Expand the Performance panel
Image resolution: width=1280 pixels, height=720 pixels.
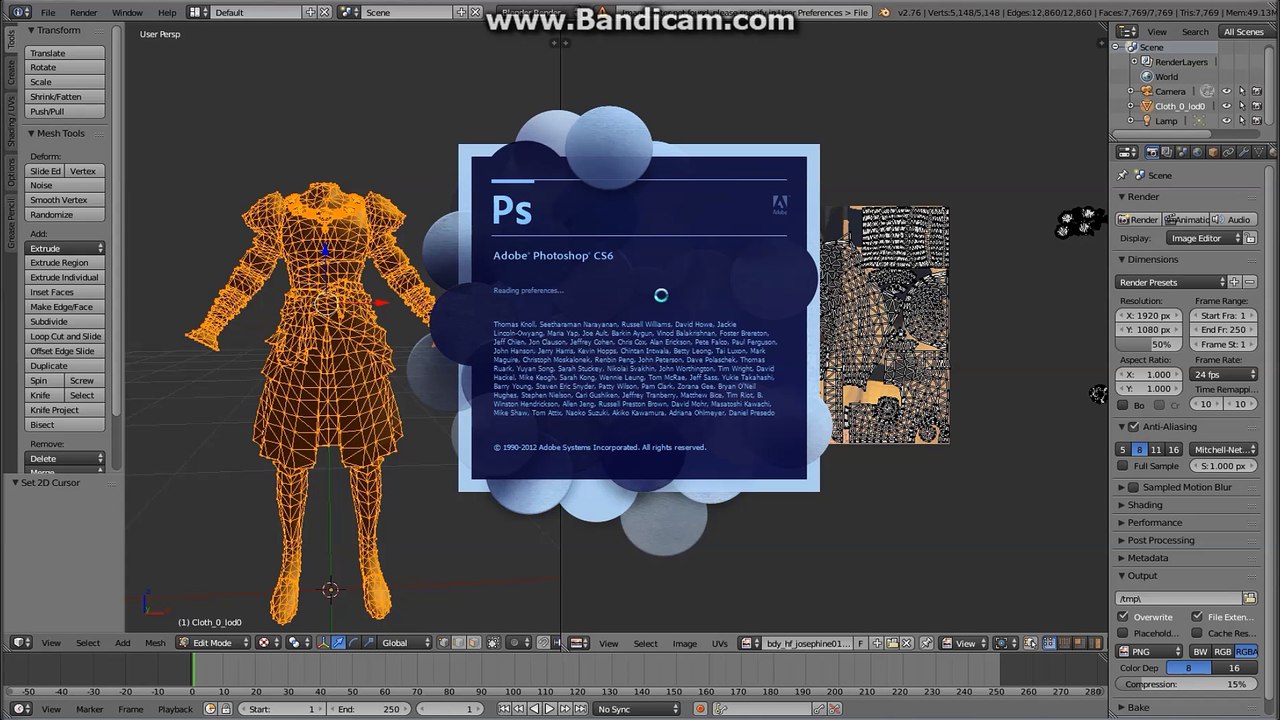coord(1155,523)
